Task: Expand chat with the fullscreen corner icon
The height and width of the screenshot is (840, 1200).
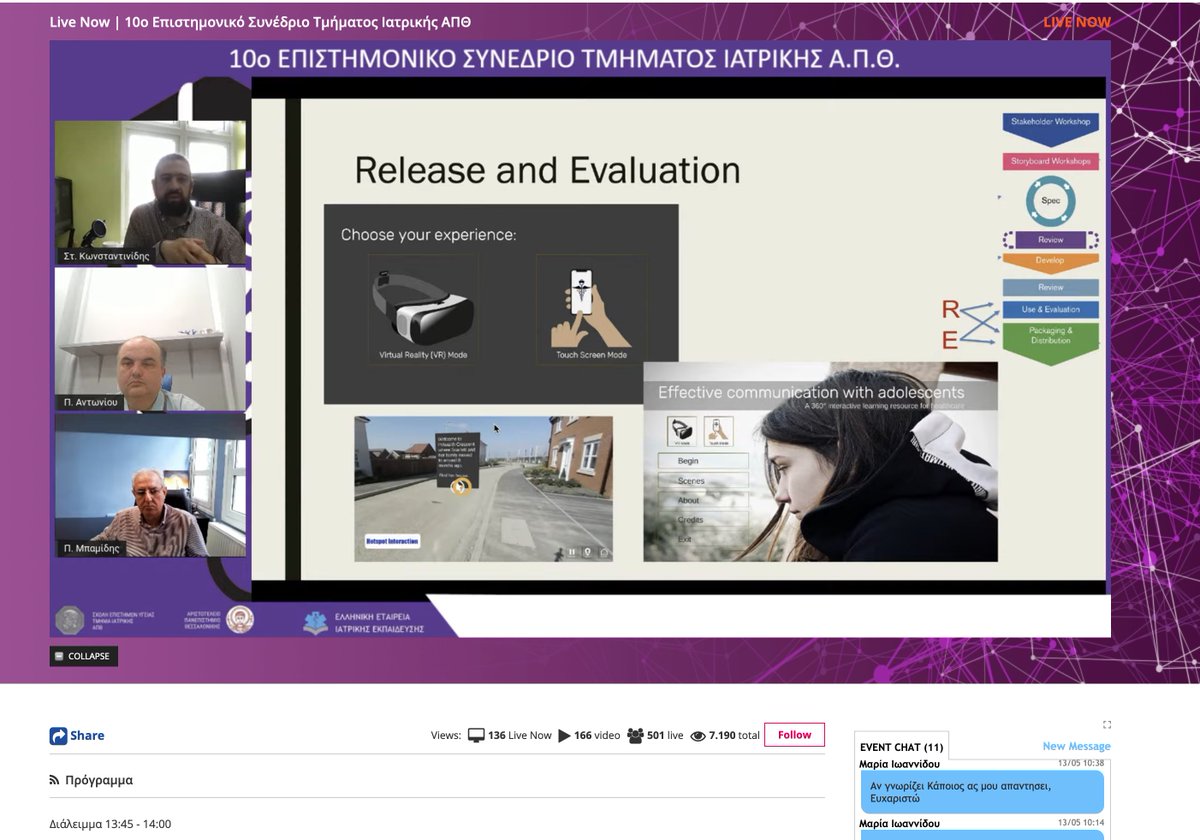Action: click(1107, 724)
